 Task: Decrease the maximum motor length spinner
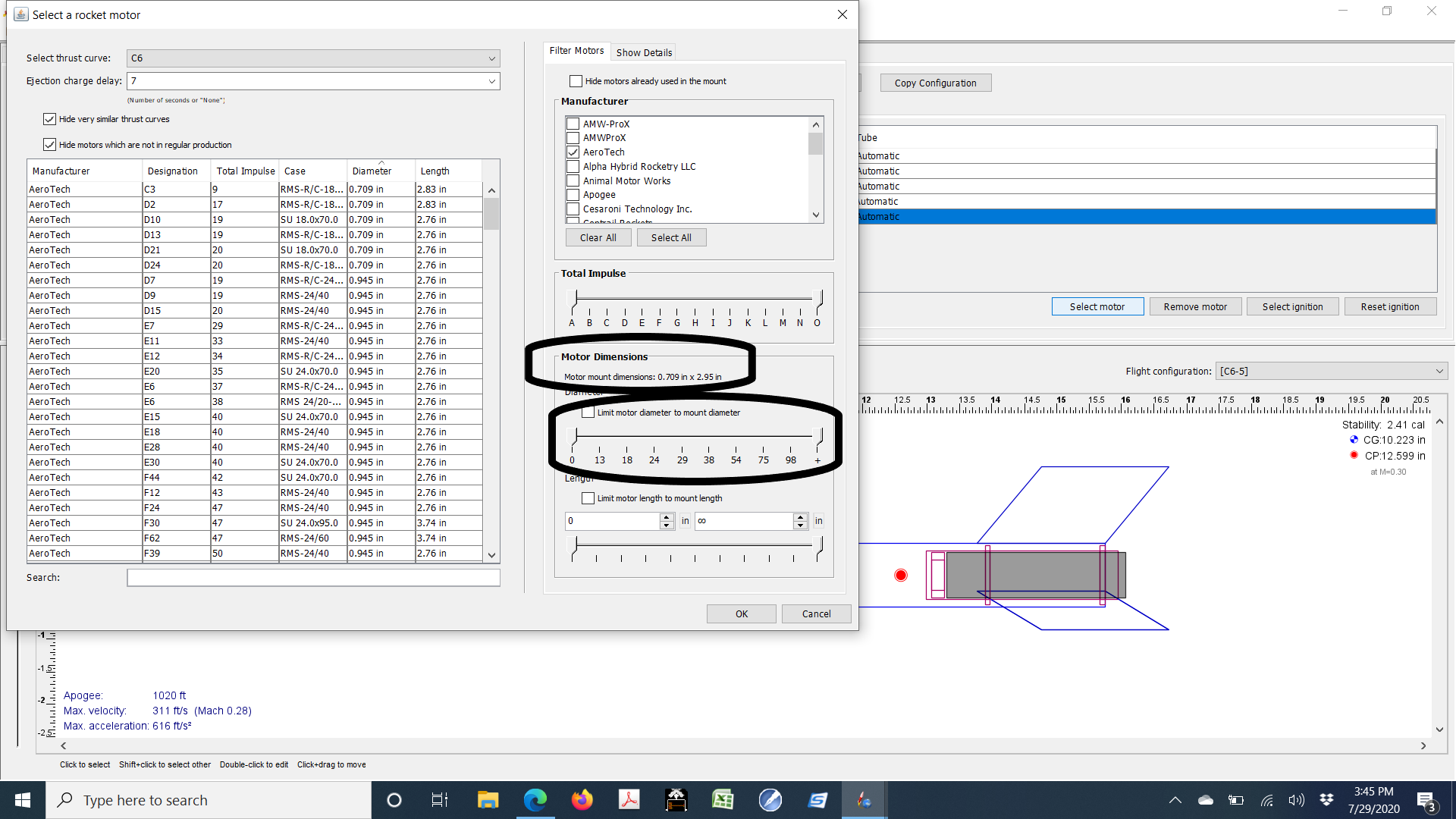[800, 526]
